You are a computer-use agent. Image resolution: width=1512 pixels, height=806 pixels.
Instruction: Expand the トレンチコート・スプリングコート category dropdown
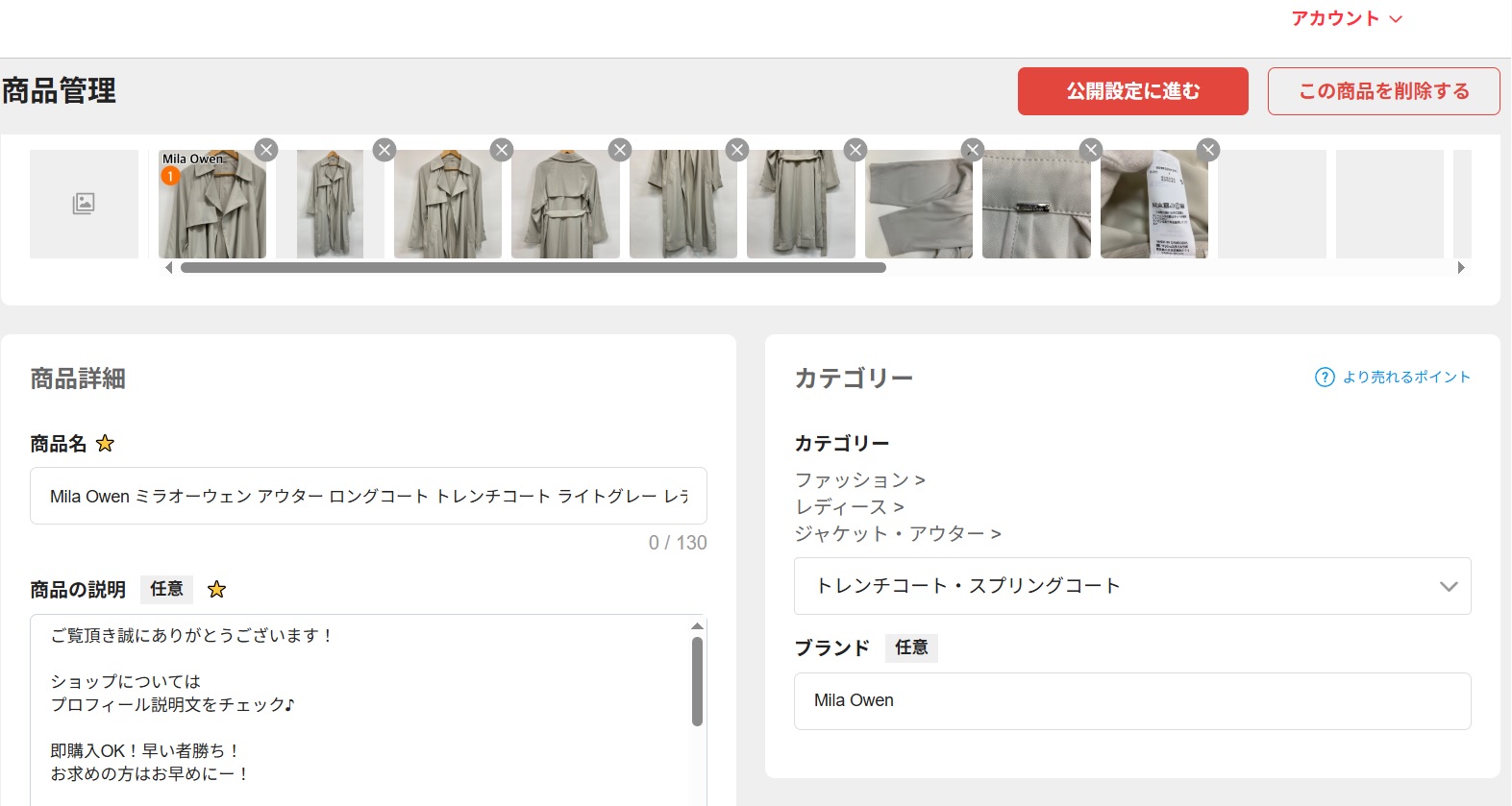[1448, 586]
